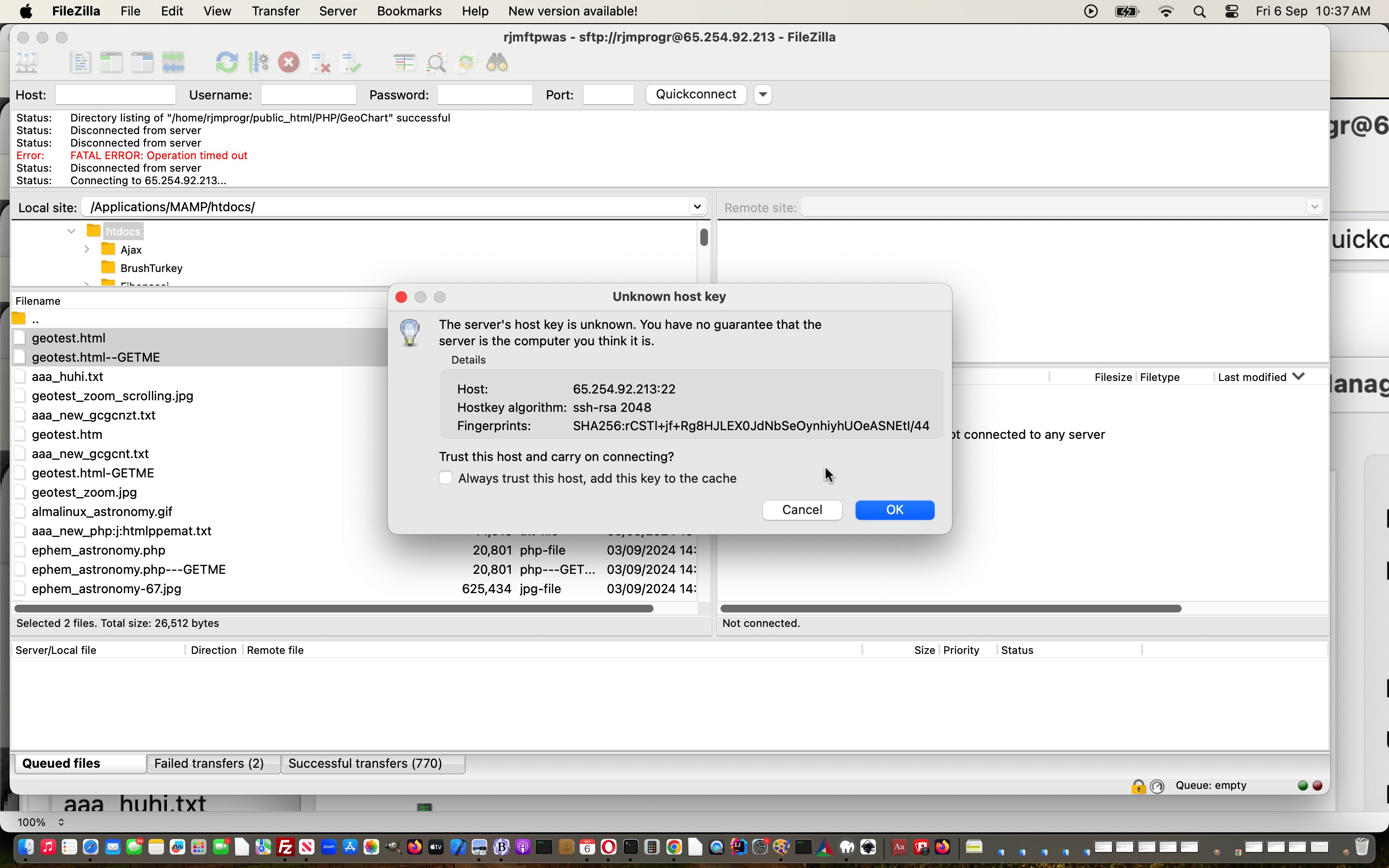Click the Wi-Fi icon in menu bar
Viewport: 1389px width, 868px height.
(x=1166, y=12)
